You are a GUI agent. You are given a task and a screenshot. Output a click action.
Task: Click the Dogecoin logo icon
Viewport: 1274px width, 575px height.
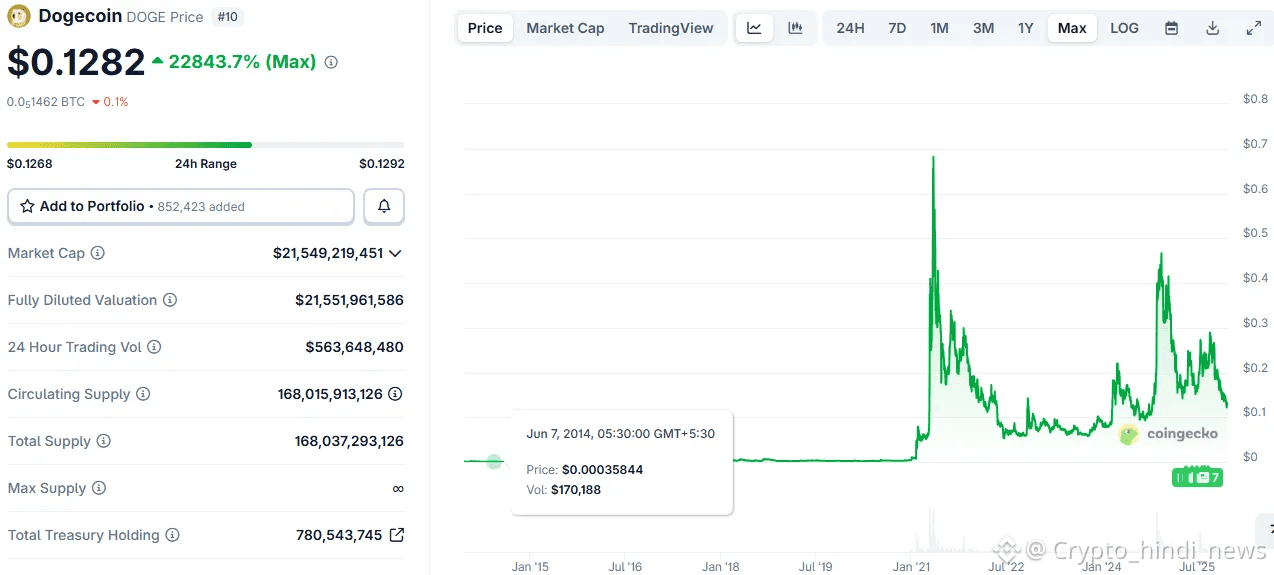coord(18,16)
